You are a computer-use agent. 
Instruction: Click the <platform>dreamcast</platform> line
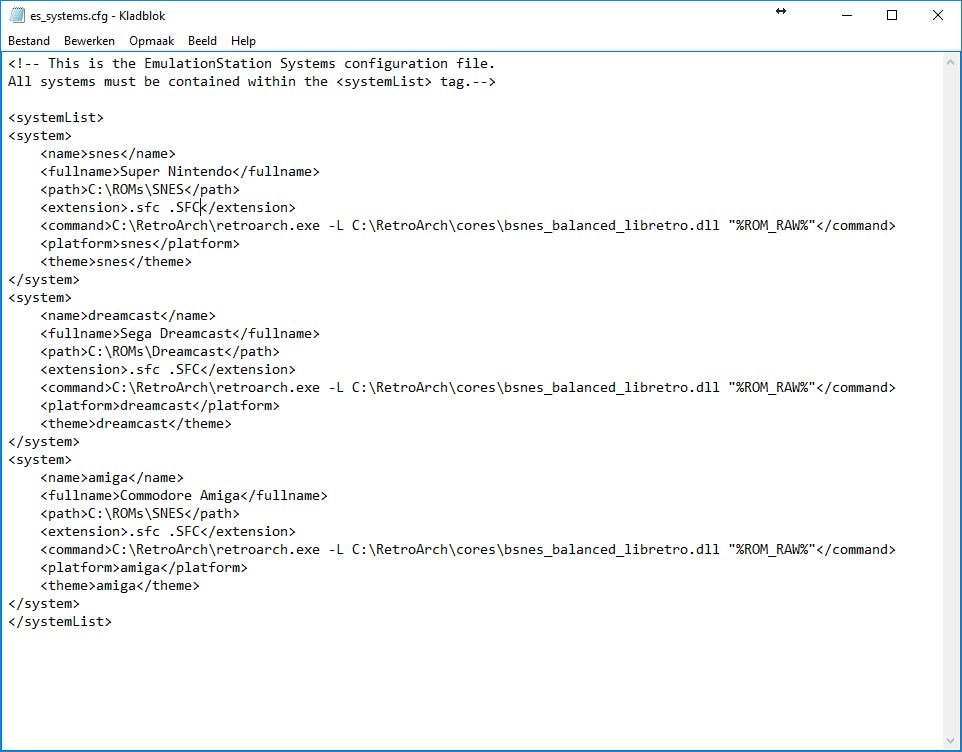tap(160, 405)
